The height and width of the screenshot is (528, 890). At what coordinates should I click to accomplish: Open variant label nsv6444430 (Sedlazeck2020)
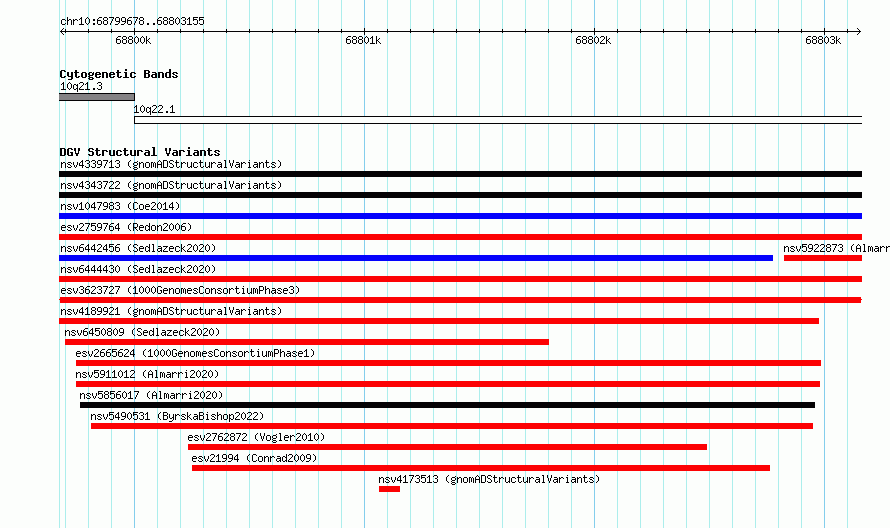pos(138,270)
